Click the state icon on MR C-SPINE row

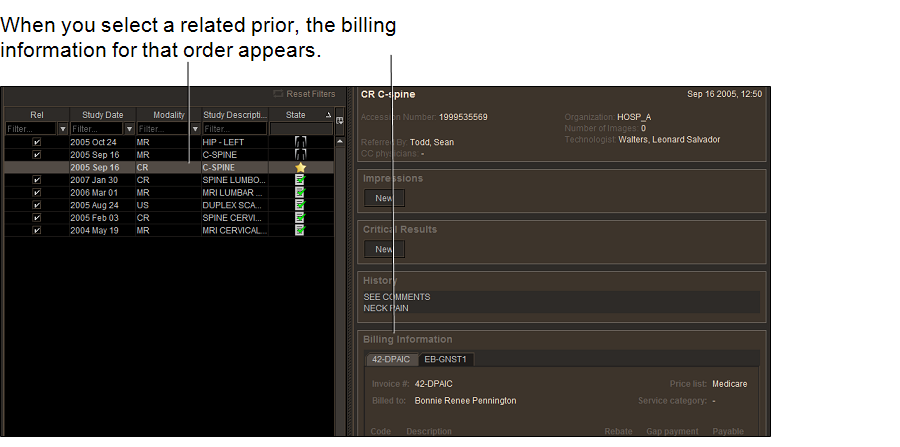coord(300,155)
